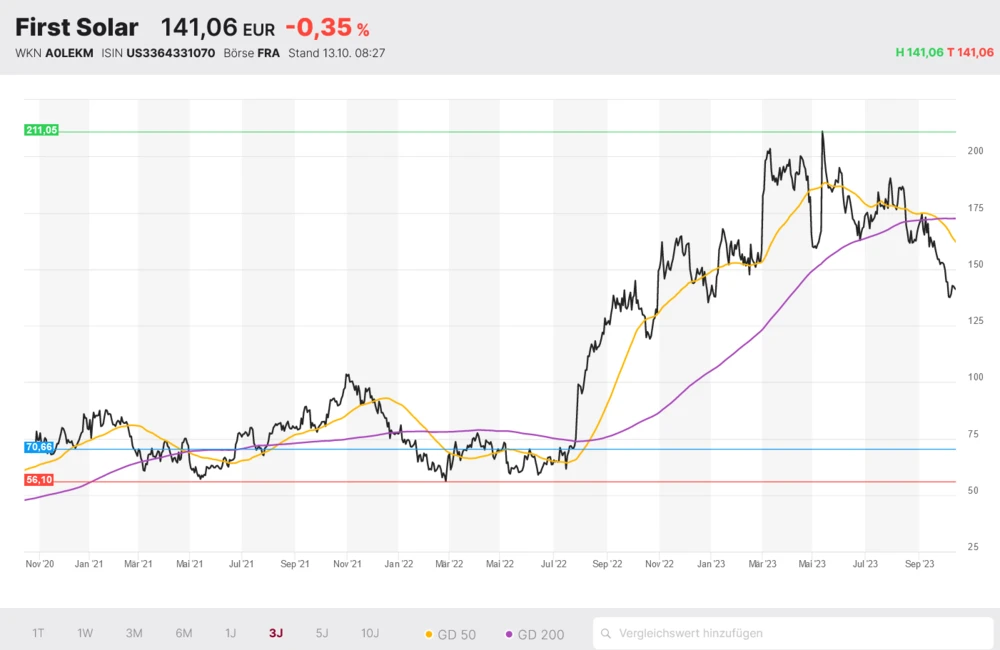Click the yellow GD 50 dot
Screen dimensions: 1000x650
(430, 634)
